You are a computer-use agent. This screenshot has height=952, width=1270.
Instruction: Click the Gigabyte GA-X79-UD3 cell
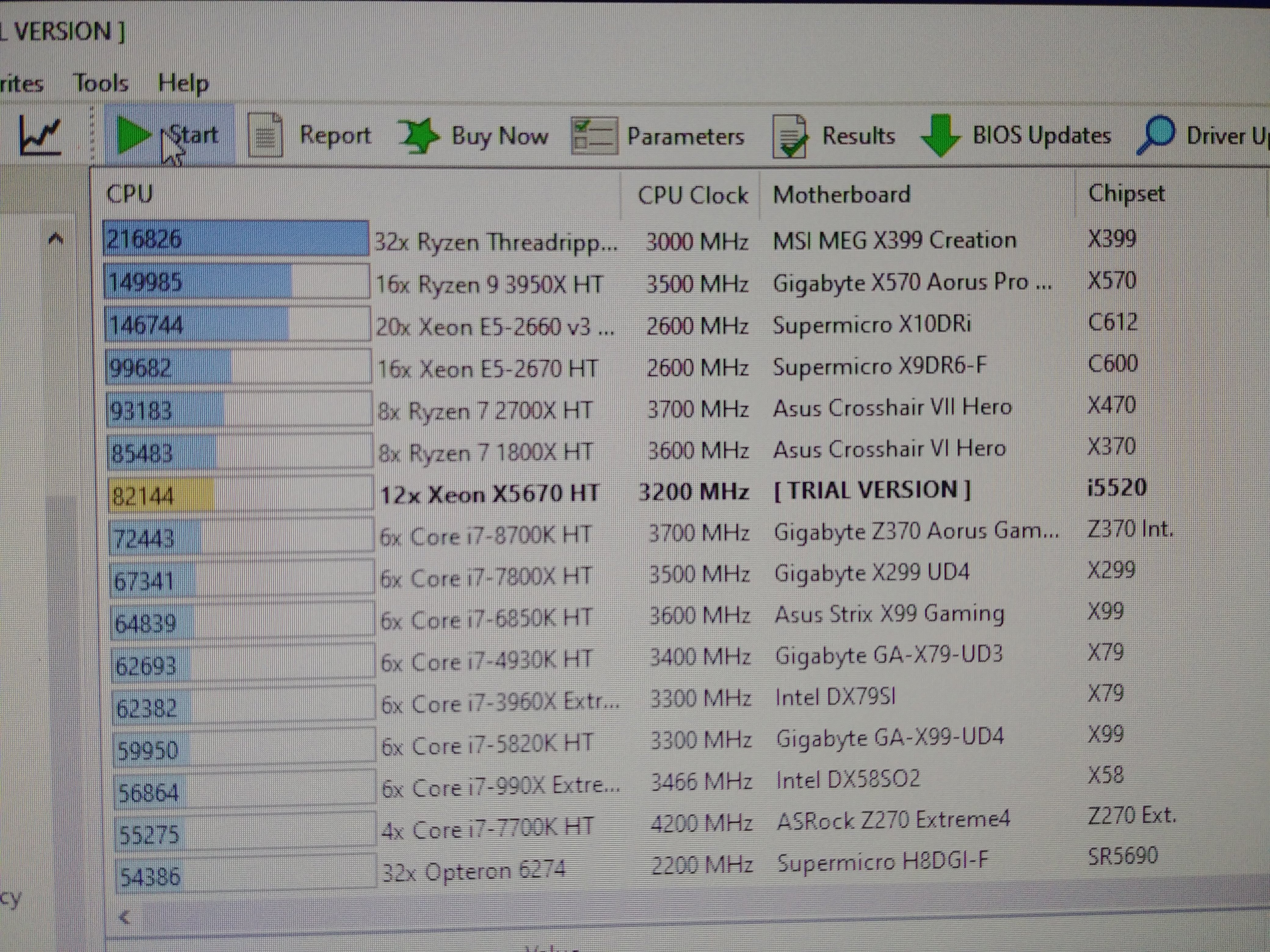point(889,655)
